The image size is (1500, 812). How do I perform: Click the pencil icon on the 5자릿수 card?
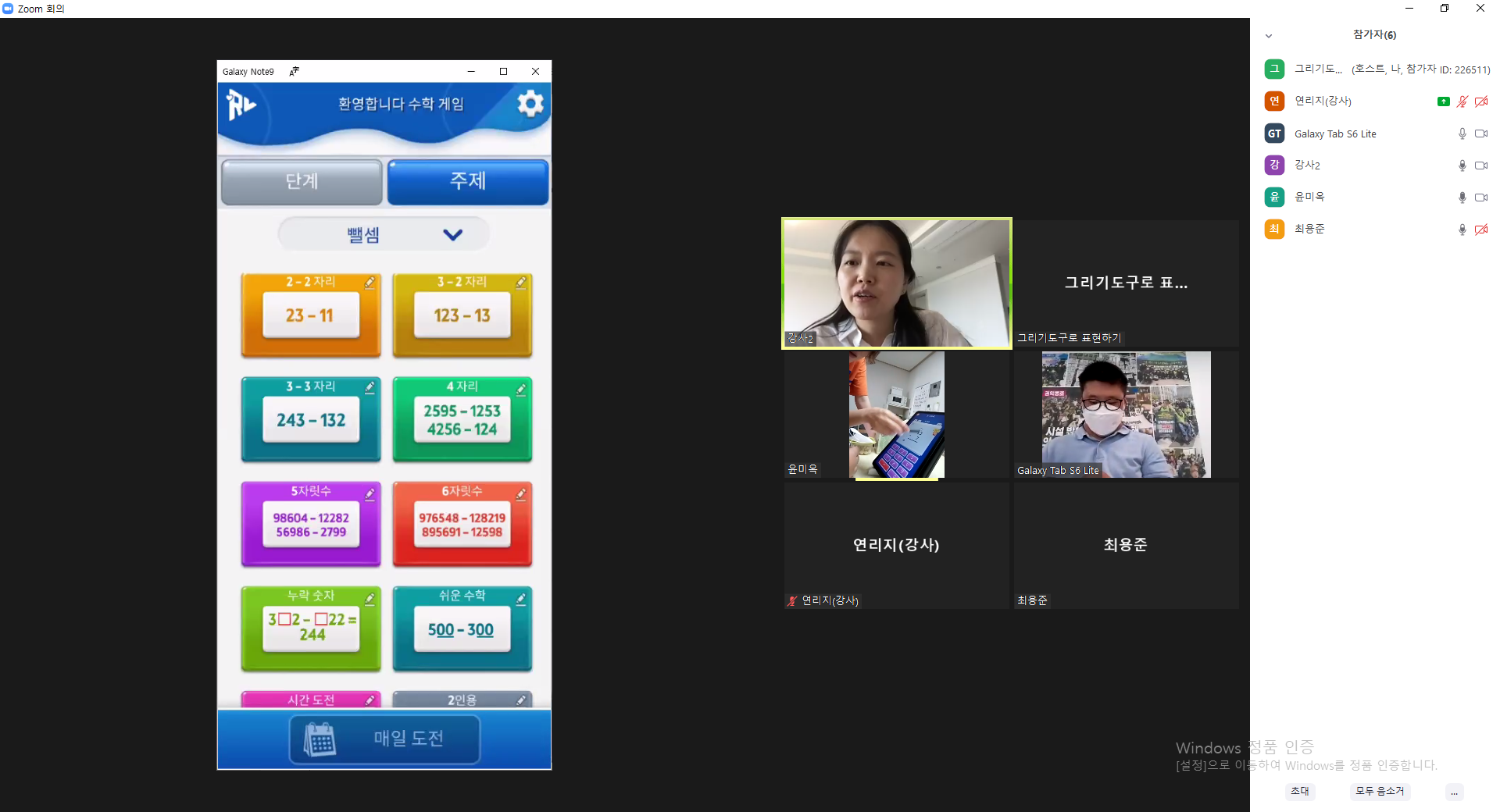coord(370,493)
